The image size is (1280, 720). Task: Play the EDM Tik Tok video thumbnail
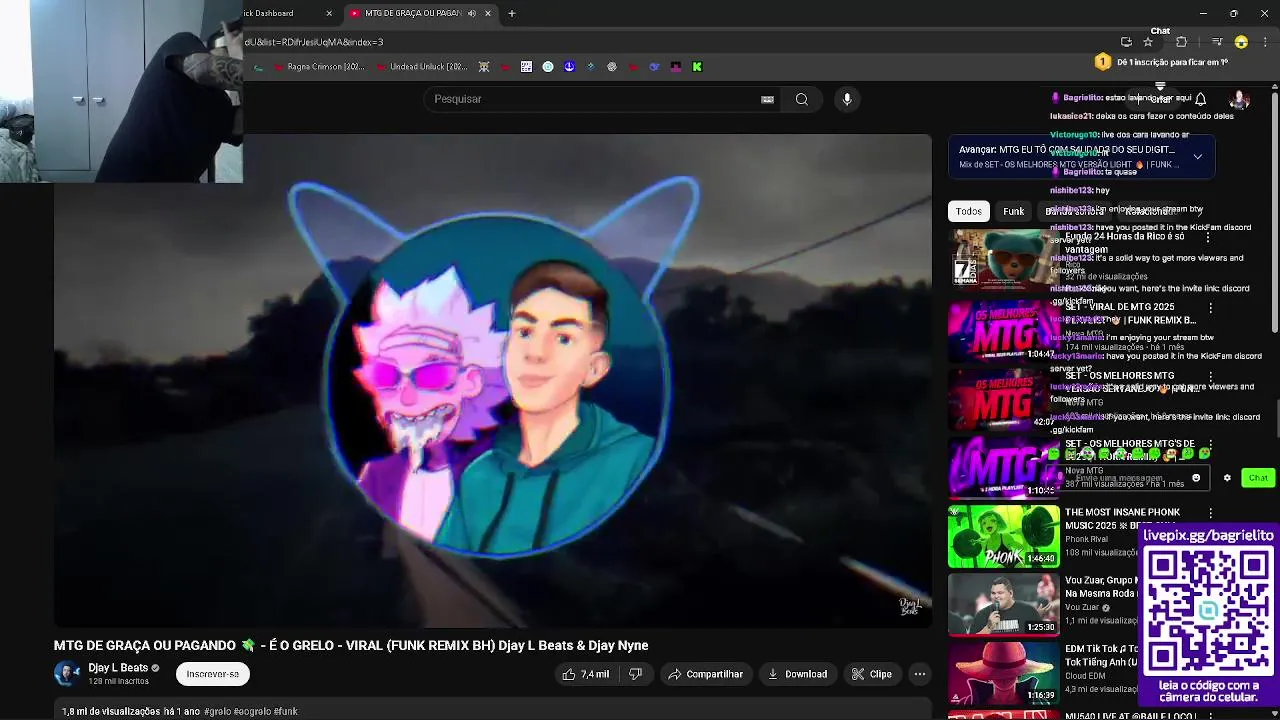(x=1004, y=672)
